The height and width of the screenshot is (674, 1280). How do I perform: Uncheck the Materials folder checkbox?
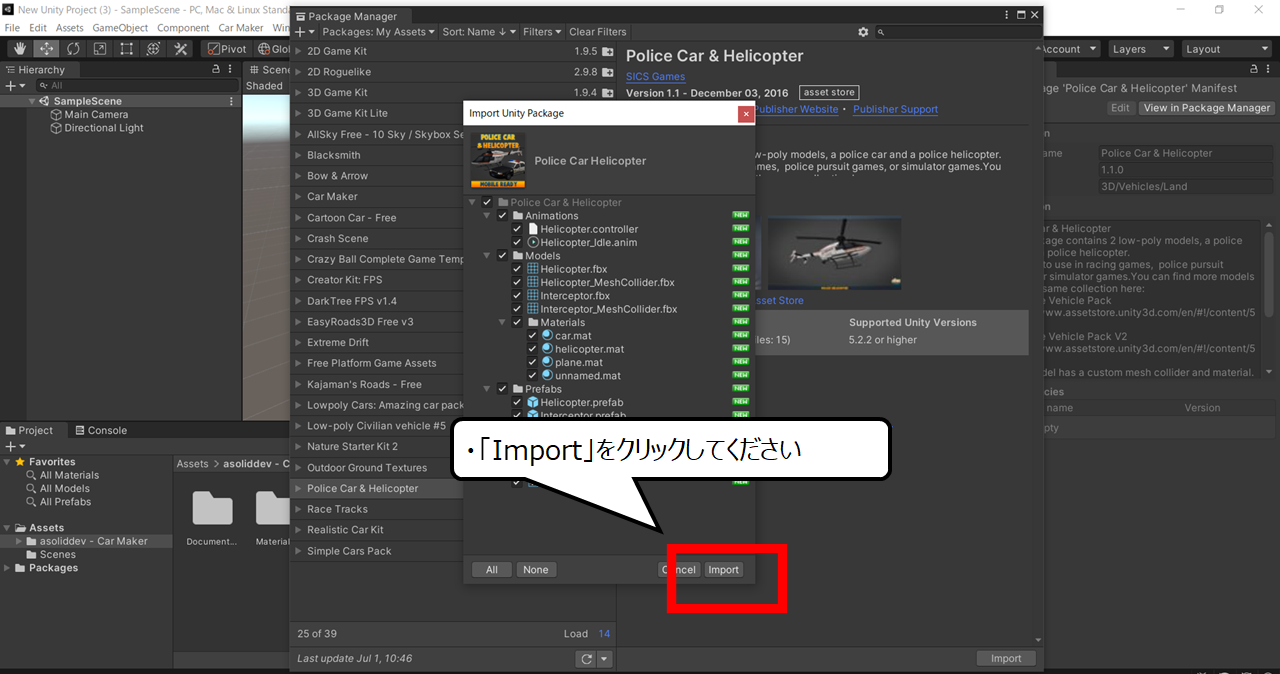tap(517, 323)
